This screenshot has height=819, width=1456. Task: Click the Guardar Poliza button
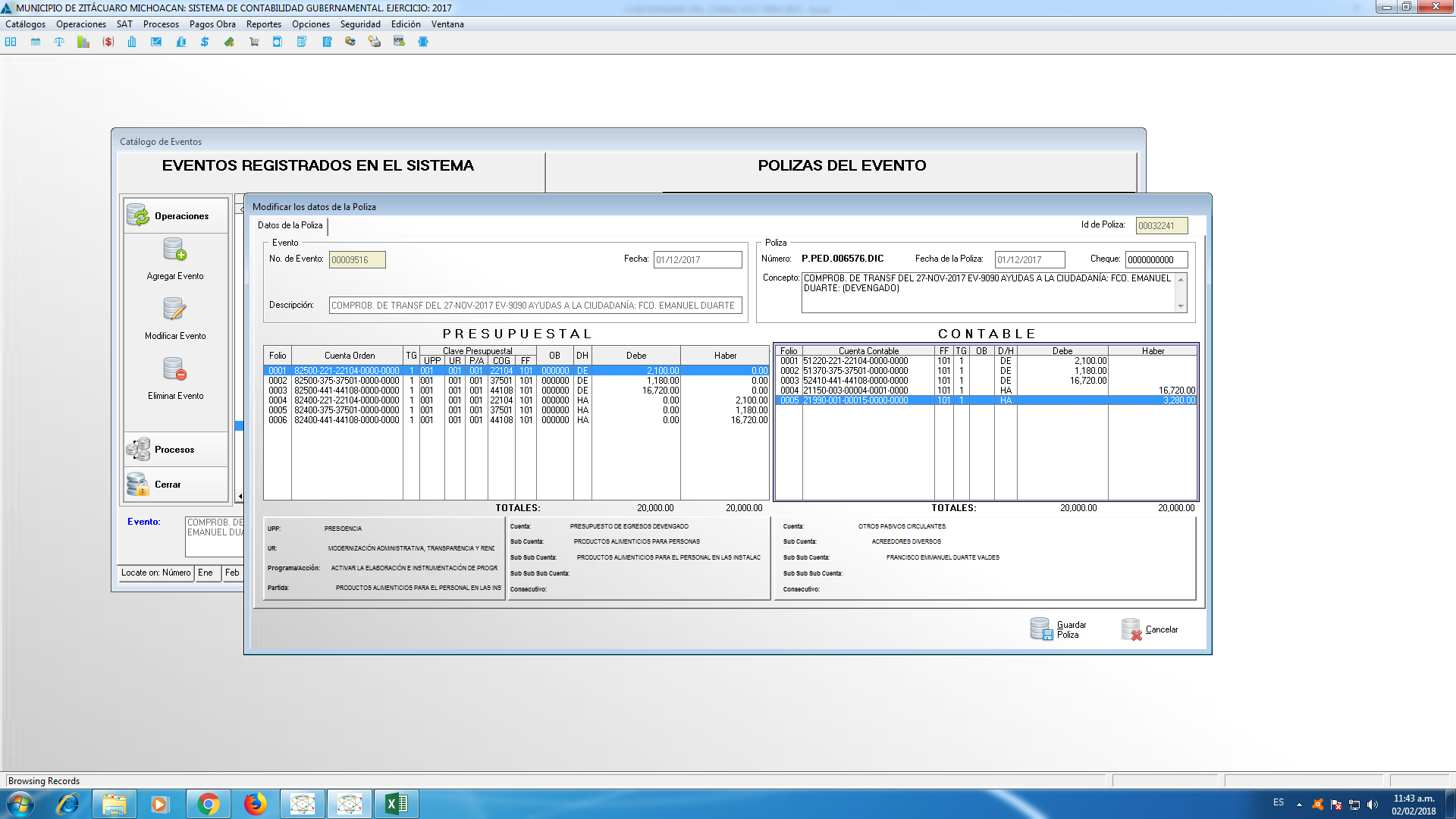(x=1059, y=629)
